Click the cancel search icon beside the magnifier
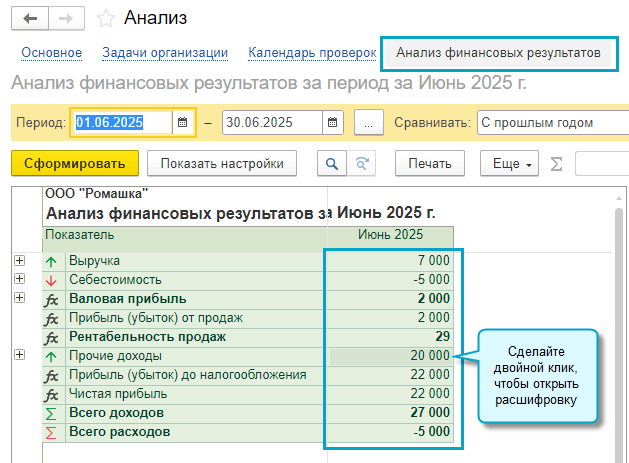 click(362, 163)
